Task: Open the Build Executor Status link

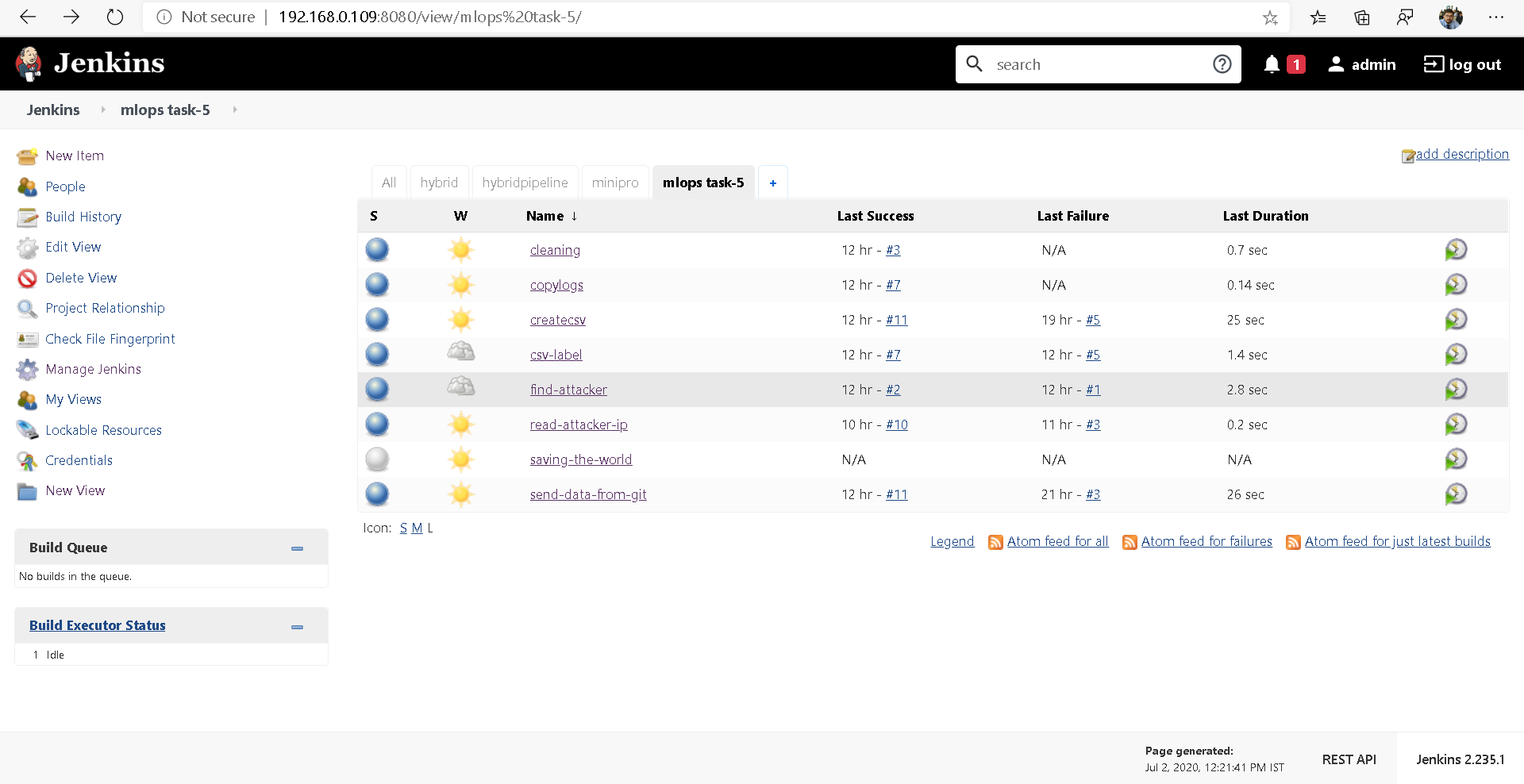Action: 98,625
